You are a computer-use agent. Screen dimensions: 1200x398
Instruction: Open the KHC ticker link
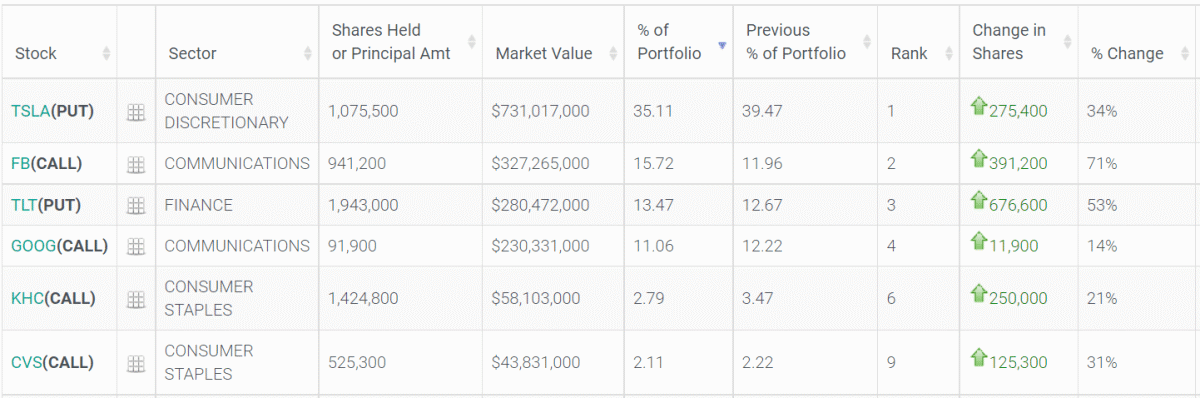click(x=28, y=299)
